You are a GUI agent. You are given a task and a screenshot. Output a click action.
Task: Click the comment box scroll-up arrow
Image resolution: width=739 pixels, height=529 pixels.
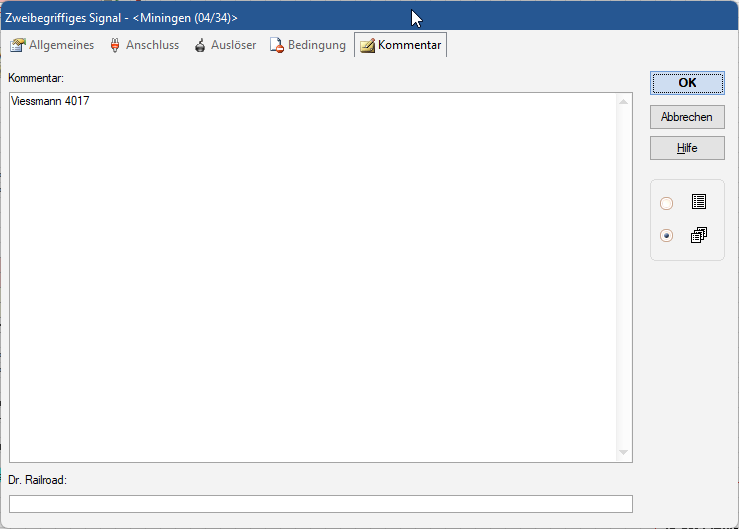[x=624, y=102]
